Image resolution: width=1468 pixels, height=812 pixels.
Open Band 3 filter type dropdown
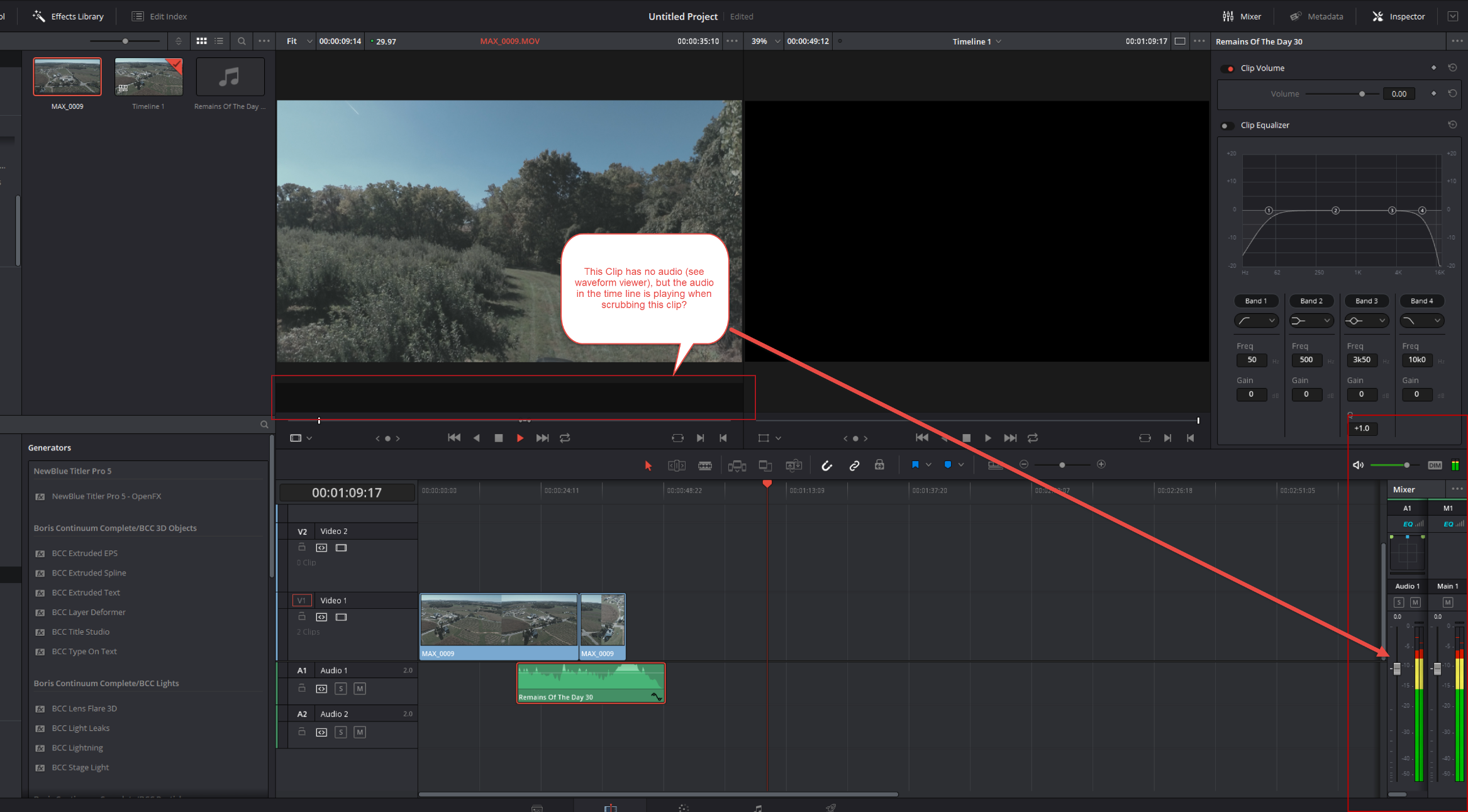pyautogui.click(x=1367, y=321)
